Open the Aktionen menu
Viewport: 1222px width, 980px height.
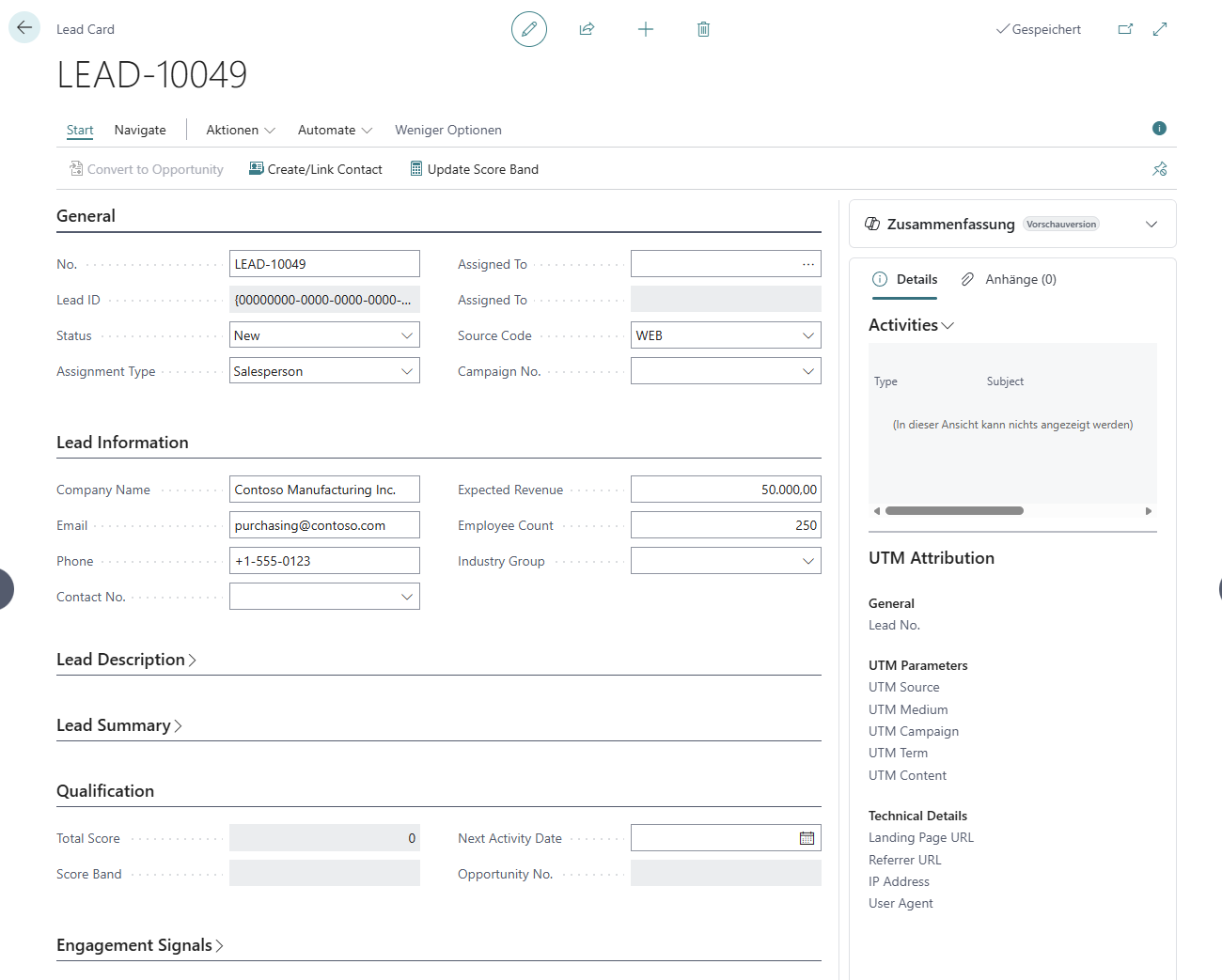[240, 131]
